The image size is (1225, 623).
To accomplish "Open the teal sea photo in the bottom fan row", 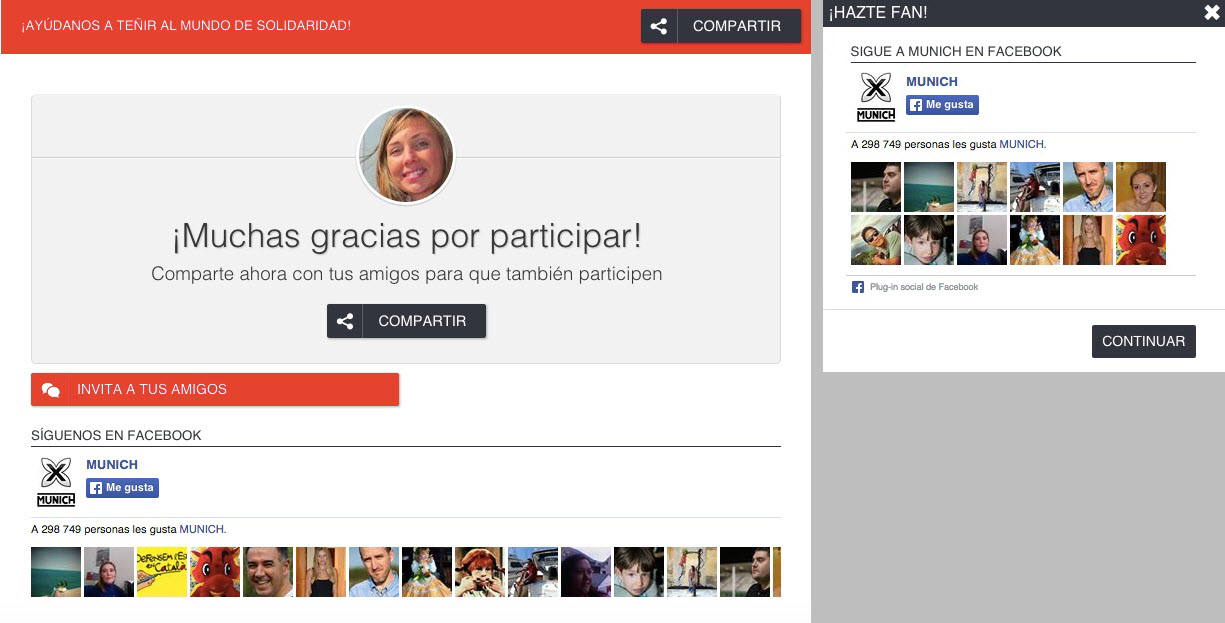I will tap(56, 572).
